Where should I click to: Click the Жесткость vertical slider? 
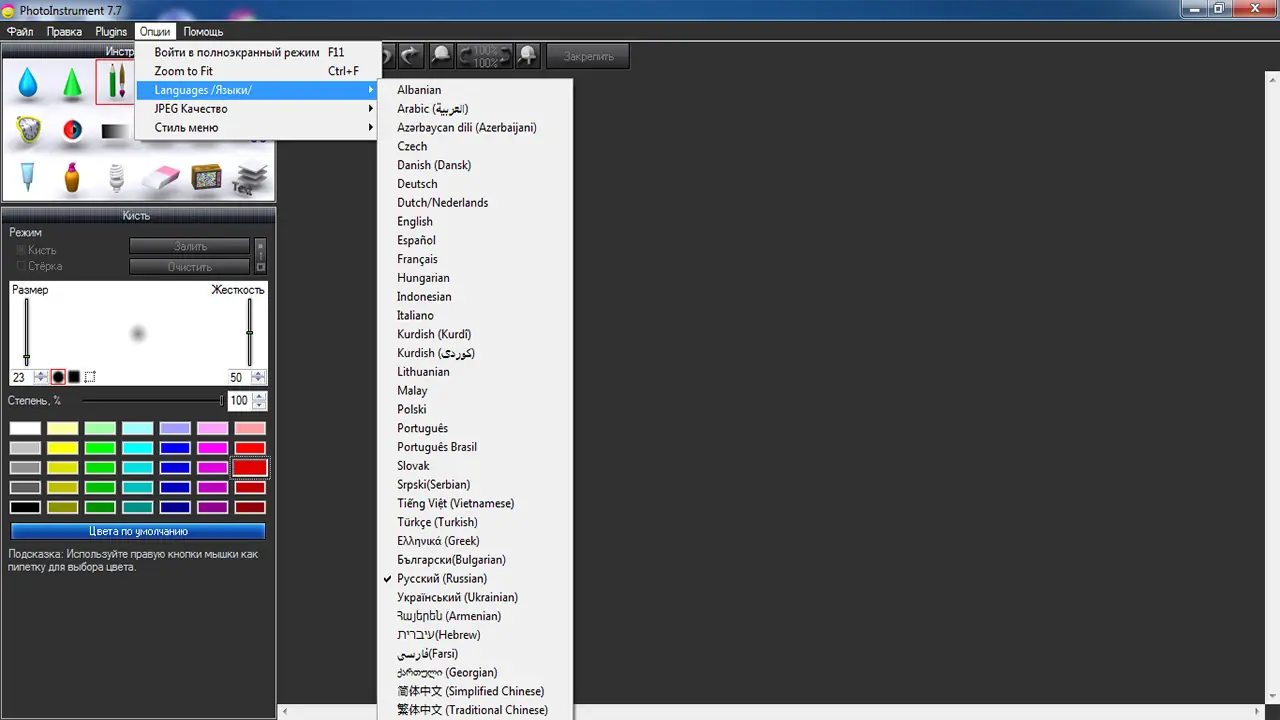[249, 330]
